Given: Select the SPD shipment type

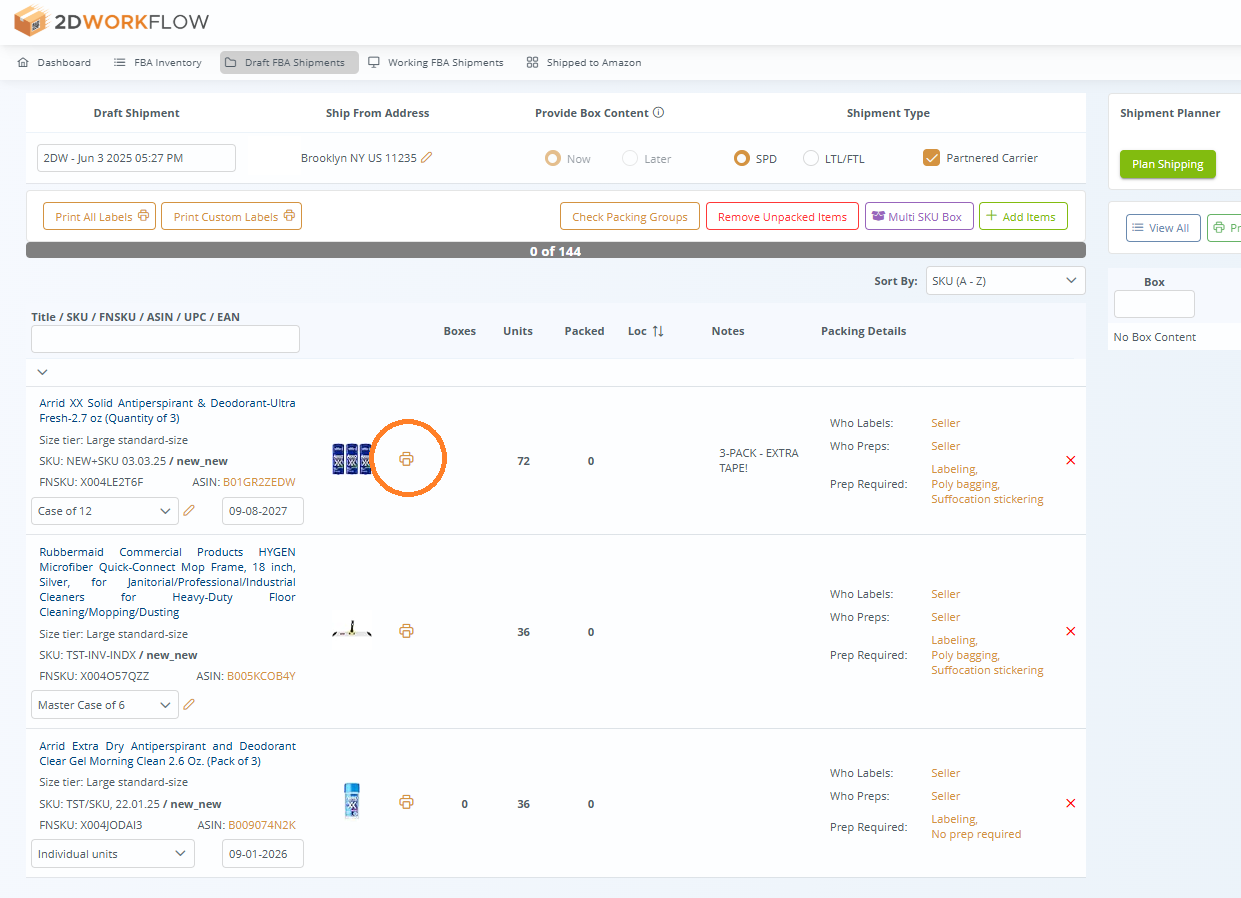Looking at the screenshot, I should click(741, 157).
